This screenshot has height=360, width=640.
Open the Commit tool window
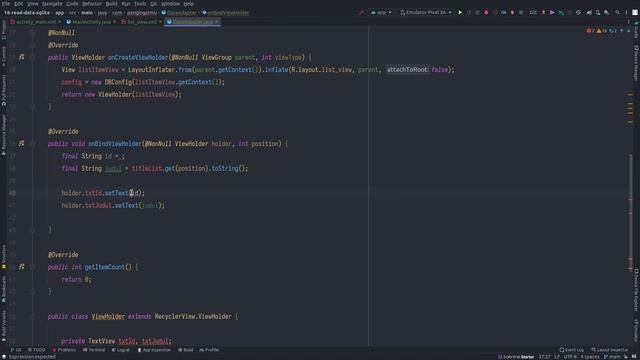(x=4, y=56)
